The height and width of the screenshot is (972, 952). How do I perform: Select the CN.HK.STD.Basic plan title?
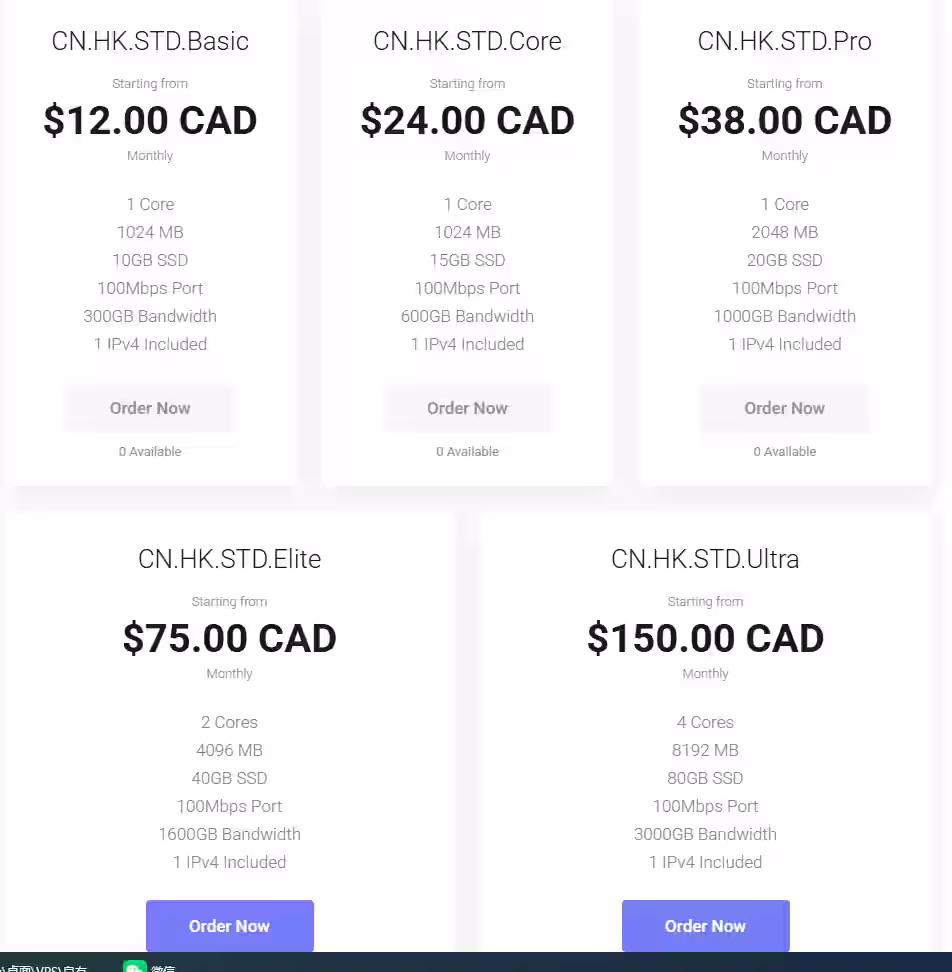pos(150,41)
